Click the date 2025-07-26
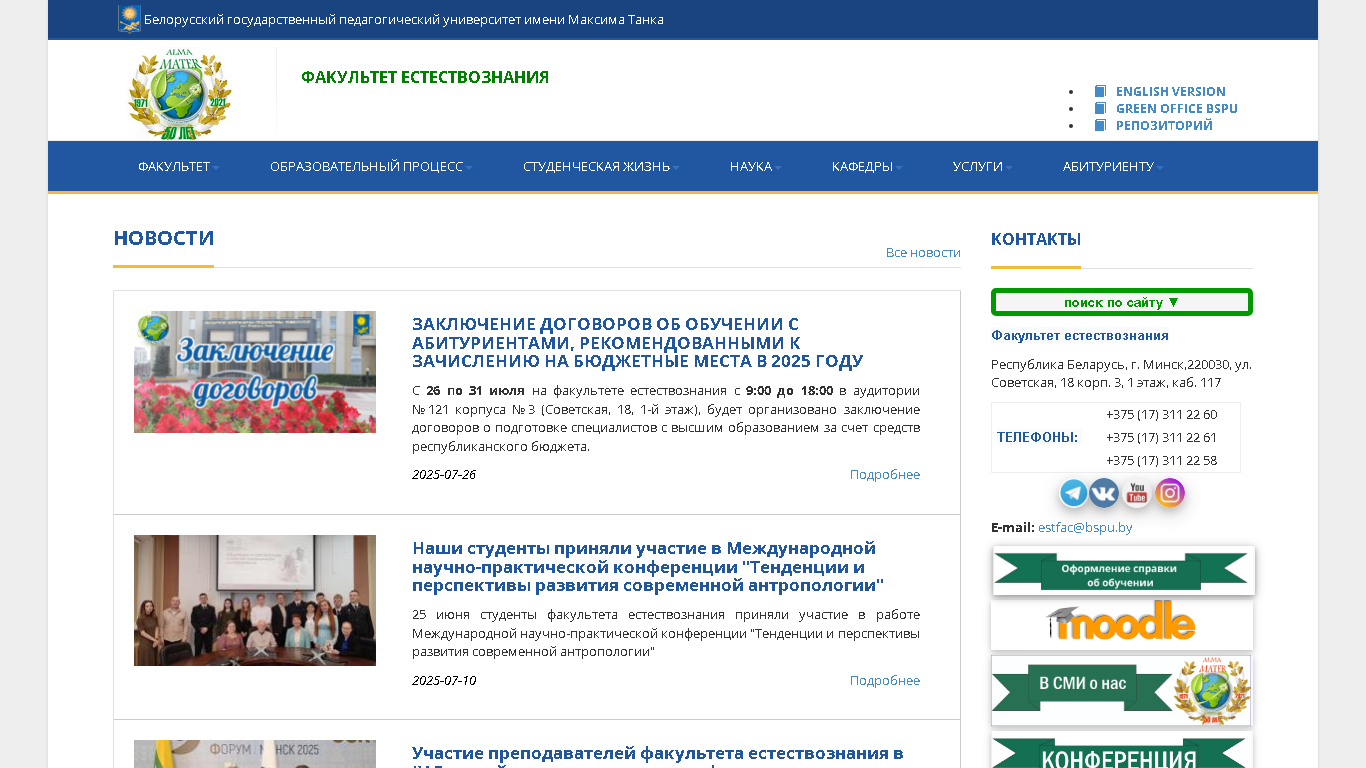 [x=444, y=474]
